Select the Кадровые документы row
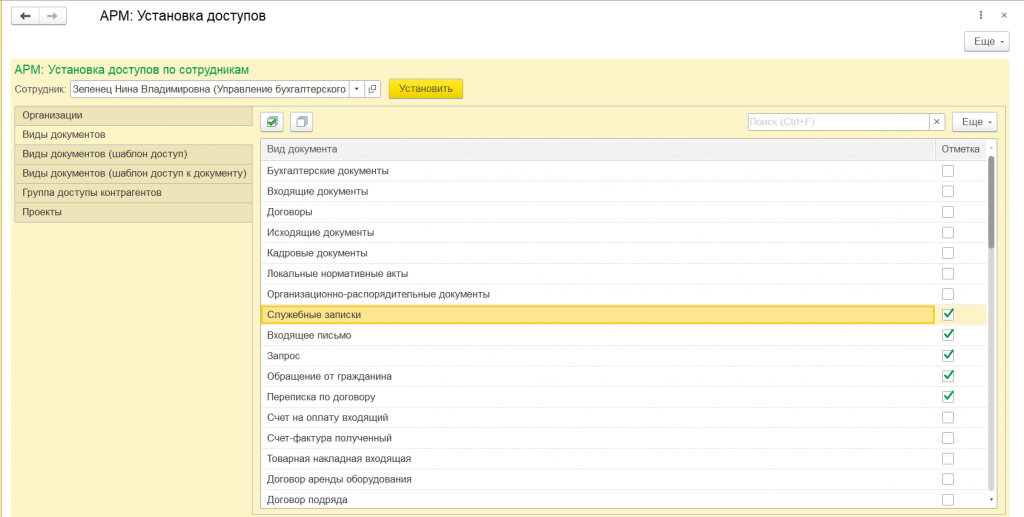Screen dimensions: 1024x517 coord(624,253)
